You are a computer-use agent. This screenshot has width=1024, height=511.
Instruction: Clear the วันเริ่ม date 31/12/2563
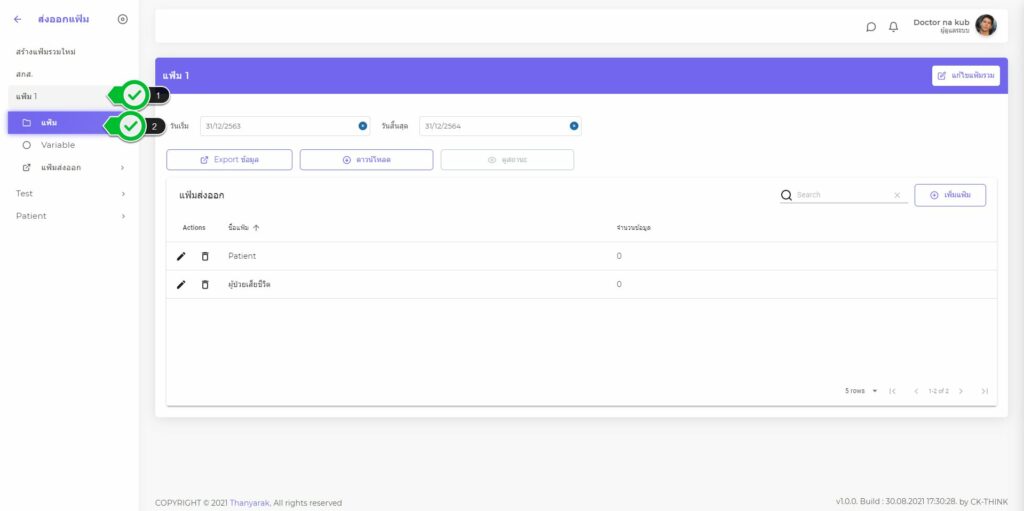coord(363,126)
